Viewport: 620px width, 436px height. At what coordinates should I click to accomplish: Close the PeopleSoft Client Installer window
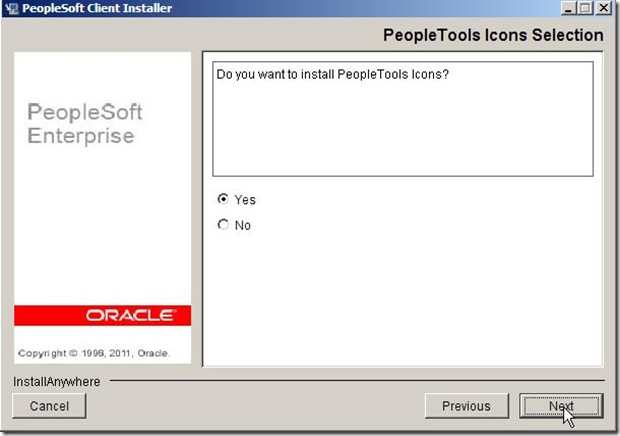[603, 9]
